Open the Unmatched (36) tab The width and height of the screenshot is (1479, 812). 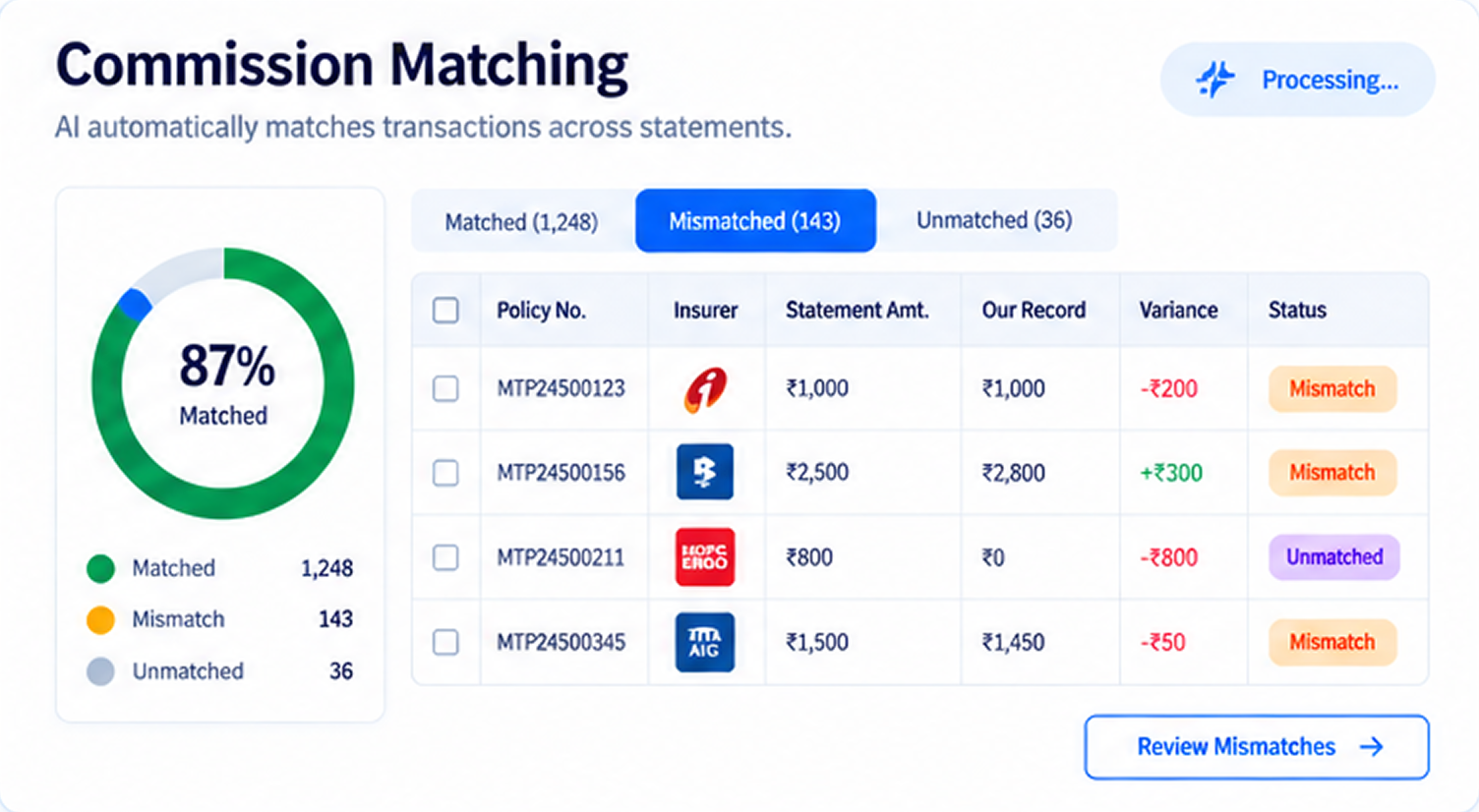coord(994,220)
